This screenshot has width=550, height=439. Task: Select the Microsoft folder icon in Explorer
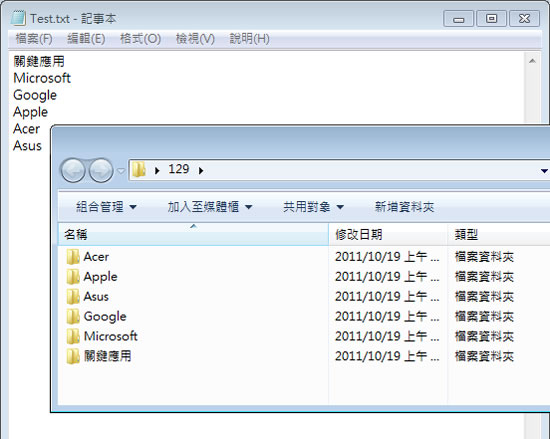pos(73,336)
